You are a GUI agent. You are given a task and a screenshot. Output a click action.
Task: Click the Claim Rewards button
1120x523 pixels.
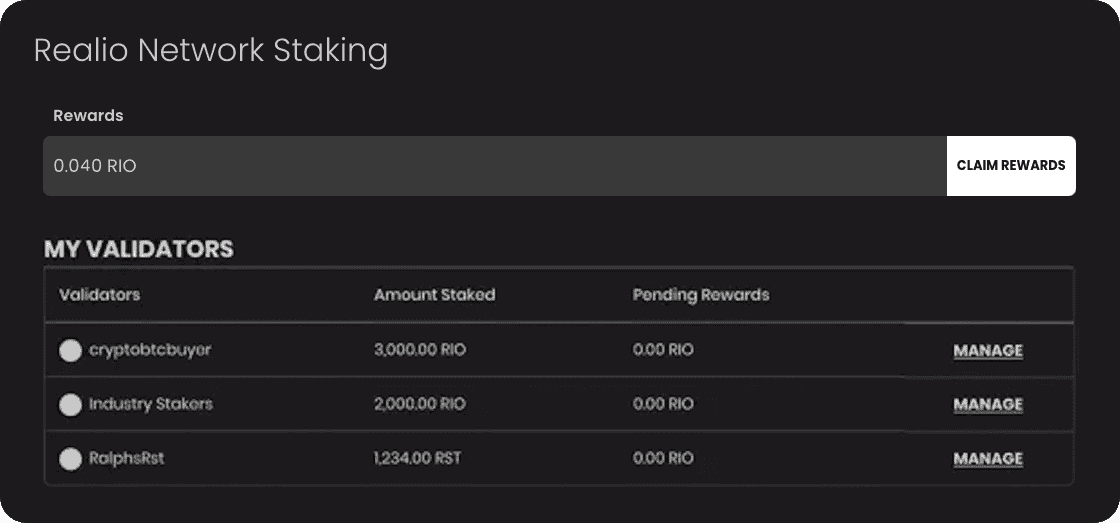1011,166
